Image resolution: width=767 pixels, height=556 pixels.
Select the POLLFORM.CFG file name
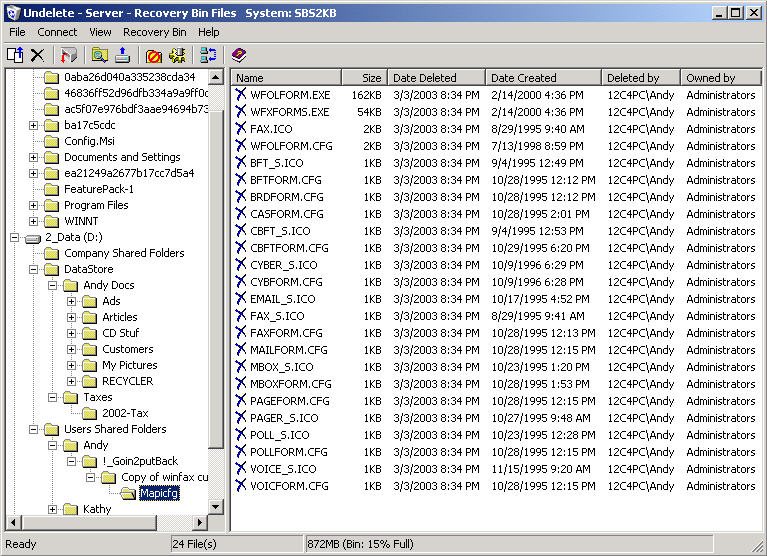pos(289,452)
